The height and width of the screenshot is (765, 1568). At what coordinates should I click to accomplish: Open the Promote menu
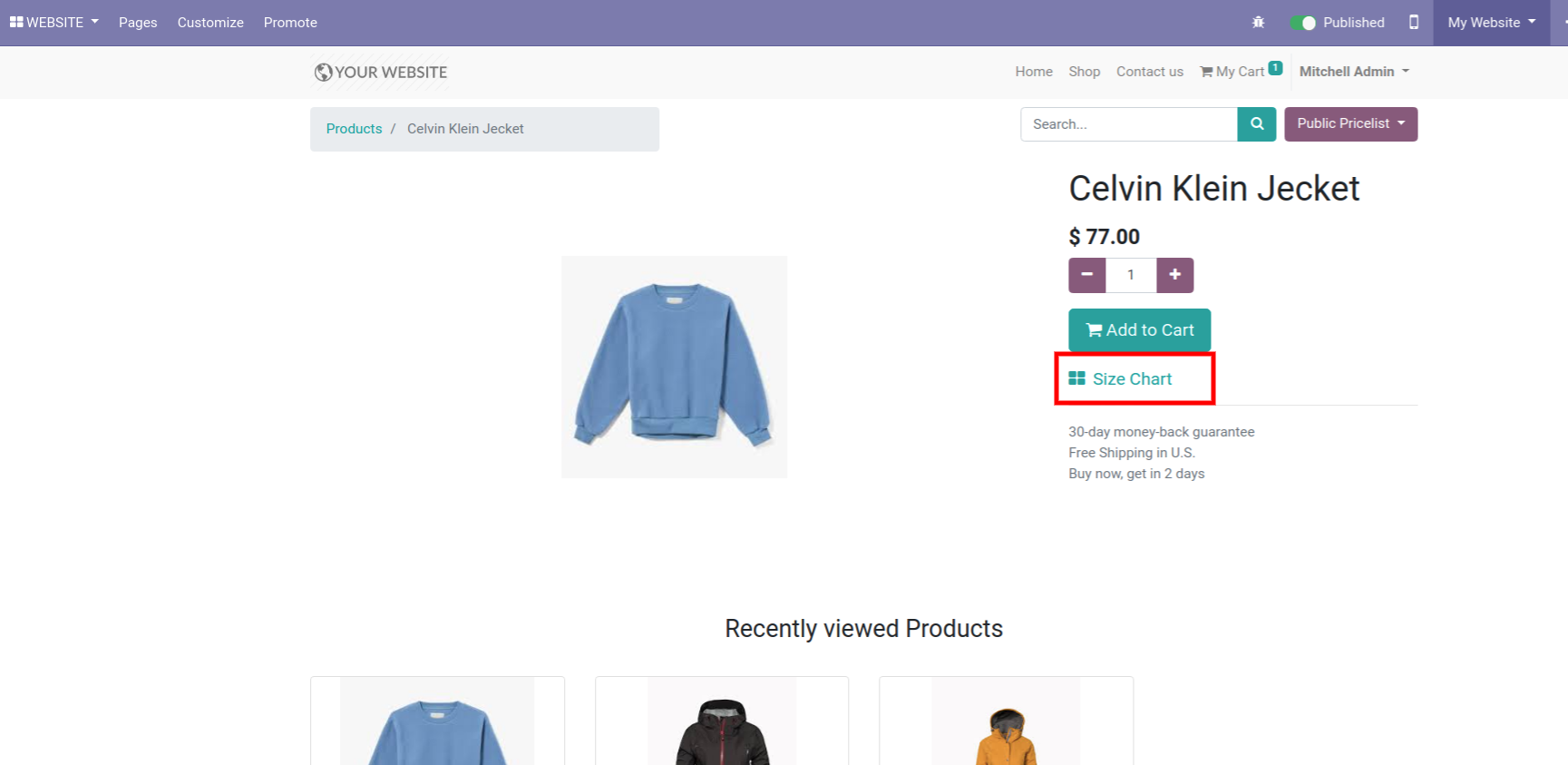pos(290,23)
